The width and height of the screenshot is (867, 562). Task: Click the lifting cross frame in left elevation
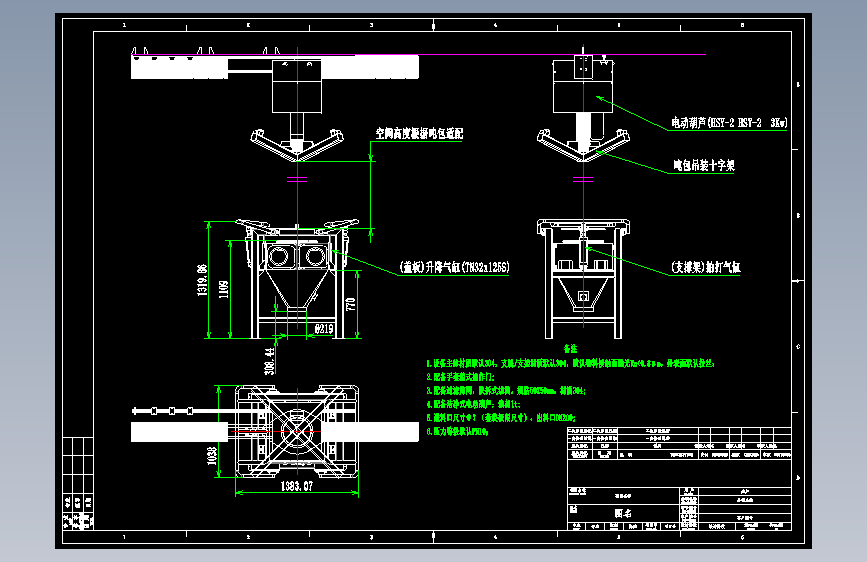[297, 145]
